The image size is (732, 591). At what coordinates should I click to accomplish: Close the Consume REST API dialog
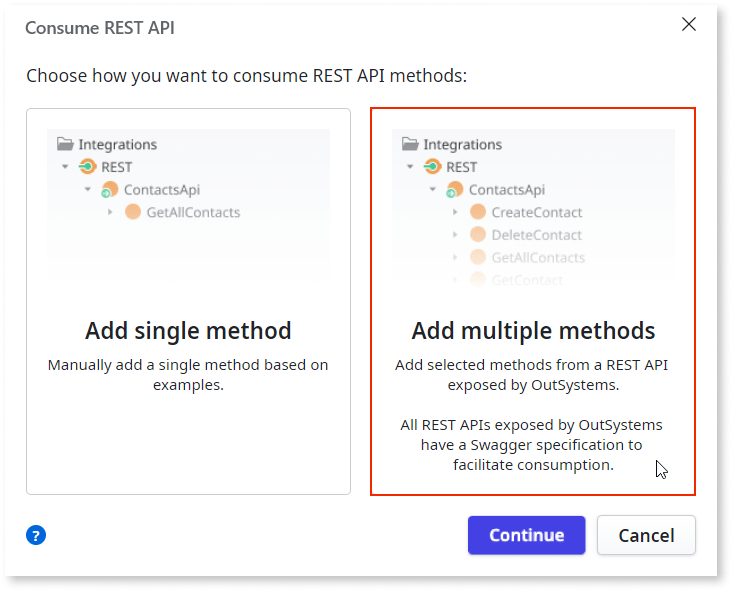[x=689, y=24]
